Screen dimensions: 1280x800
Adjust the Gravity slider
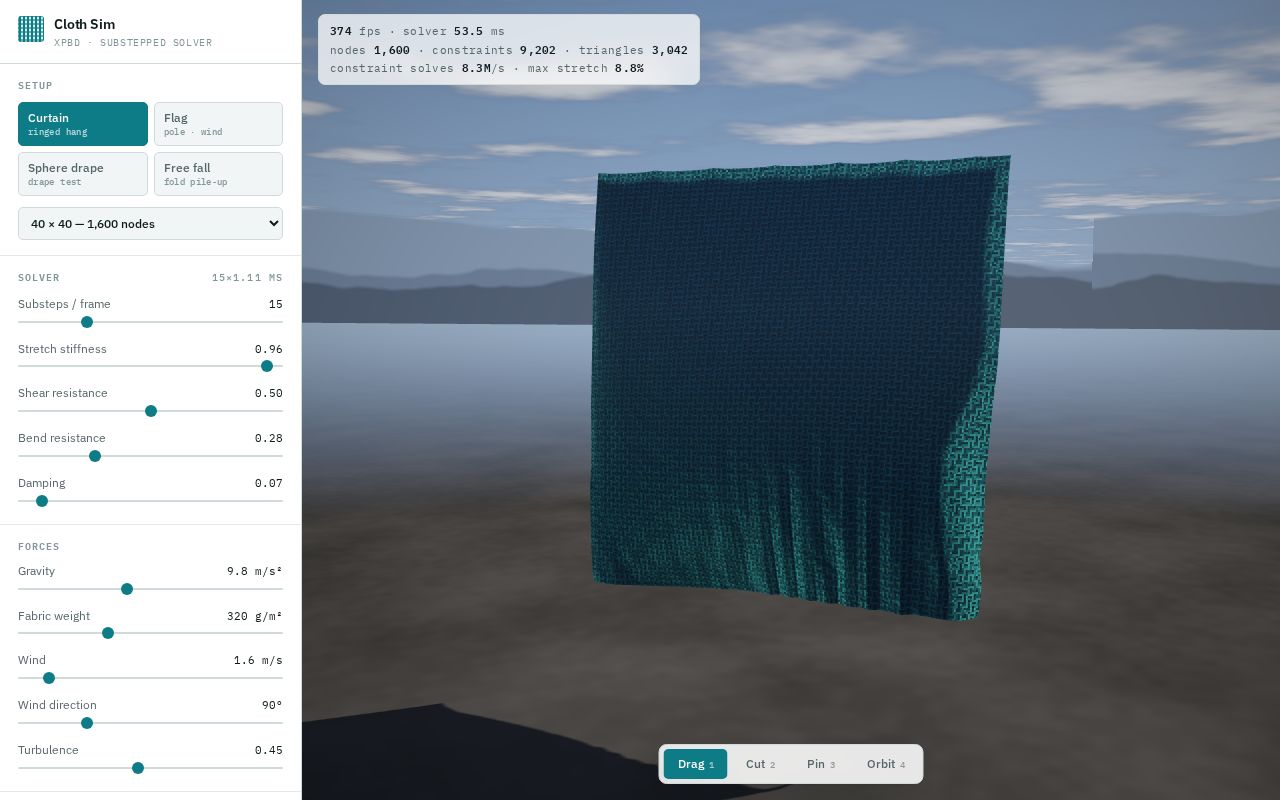tap(150, 589)
